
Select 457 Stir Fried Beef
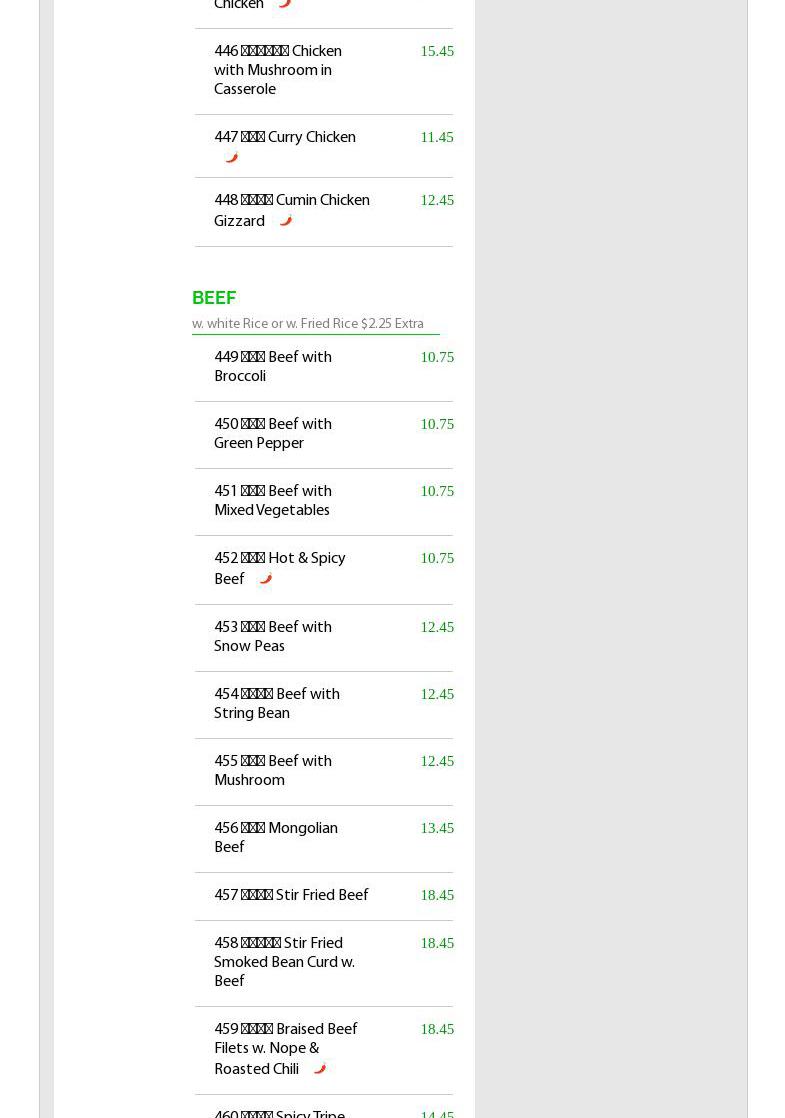pos(291,896)
